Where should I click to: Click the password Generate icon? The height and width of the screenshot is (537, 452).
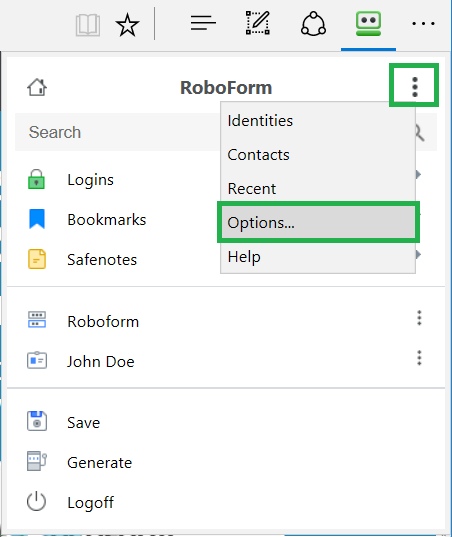point(37,461)
